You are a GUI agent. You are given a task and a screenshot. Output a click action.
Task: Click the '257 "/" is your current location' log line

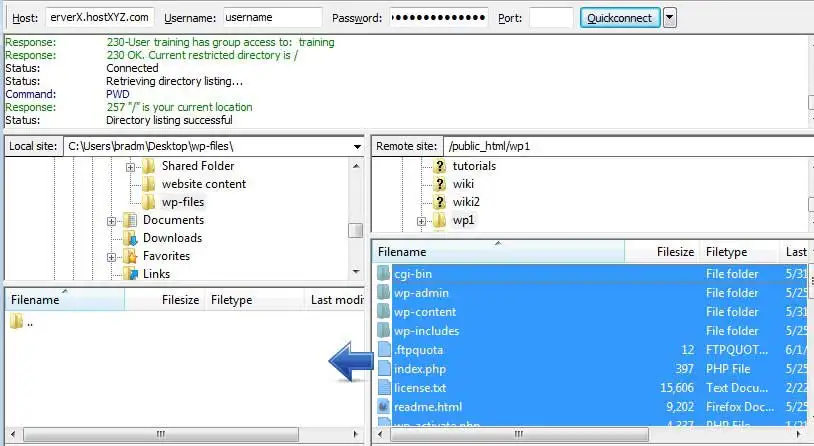click(179, 107)
